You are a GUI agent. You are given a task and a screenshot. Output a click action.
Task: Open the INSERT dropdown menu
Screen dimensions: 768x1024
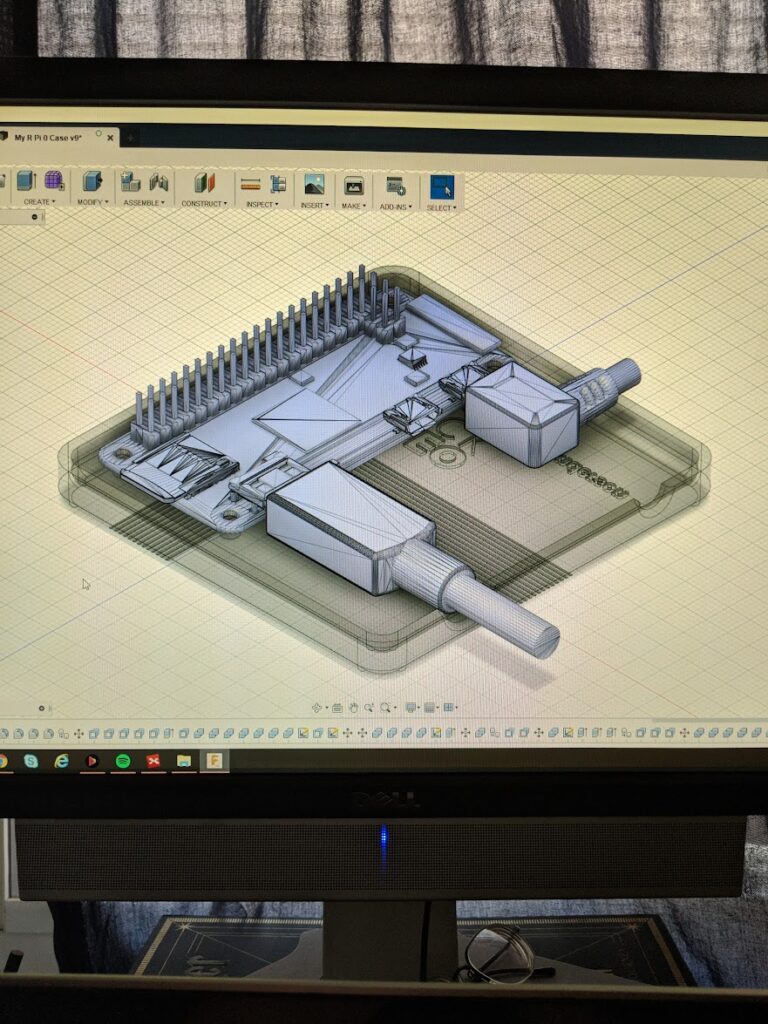(x=314, y=205)
